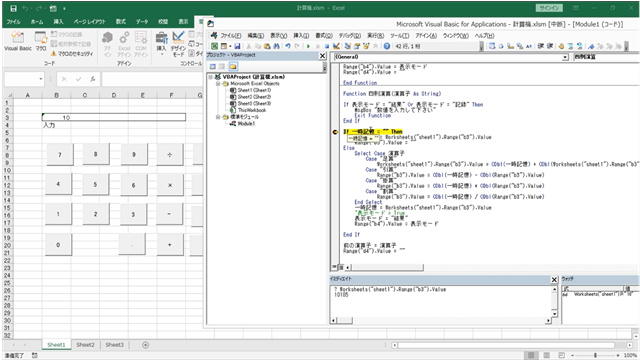
Task: Switch to Full Module View button below code
Action: click(x=341, y=267)
